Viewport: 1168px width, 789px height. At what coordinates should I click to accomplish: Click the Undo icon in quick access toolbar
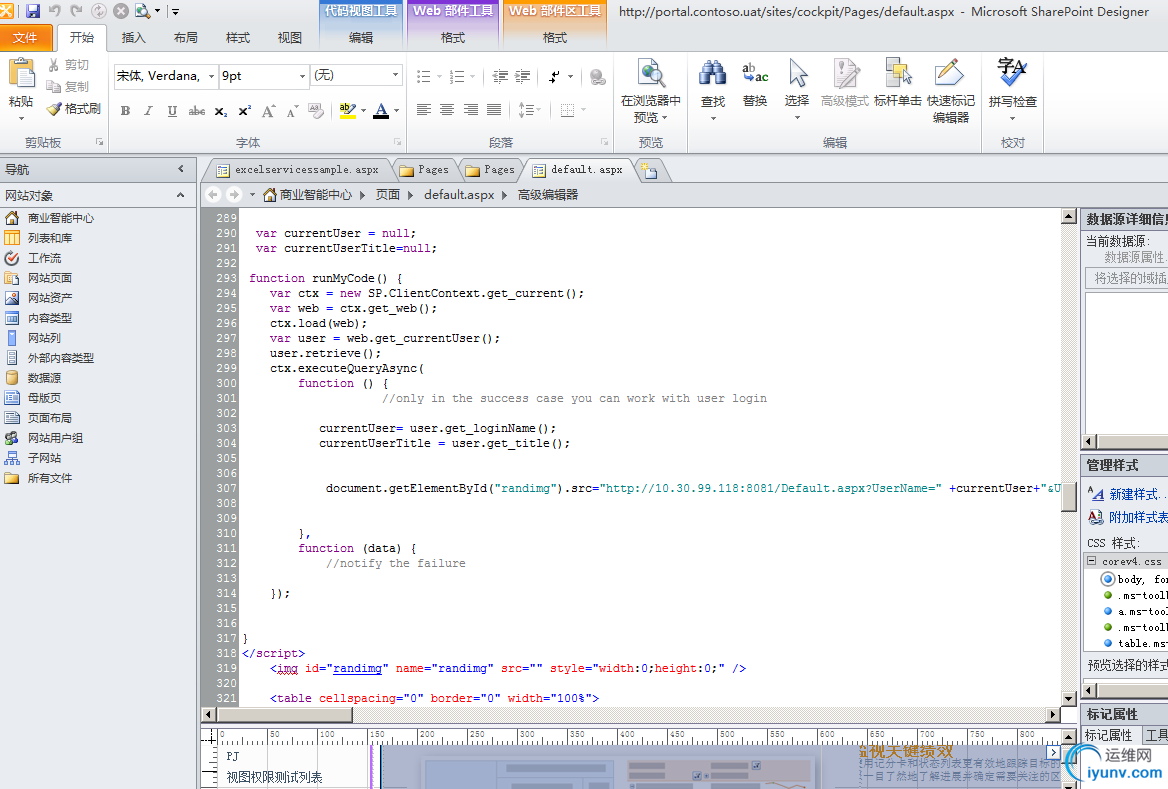coord(54,11)
